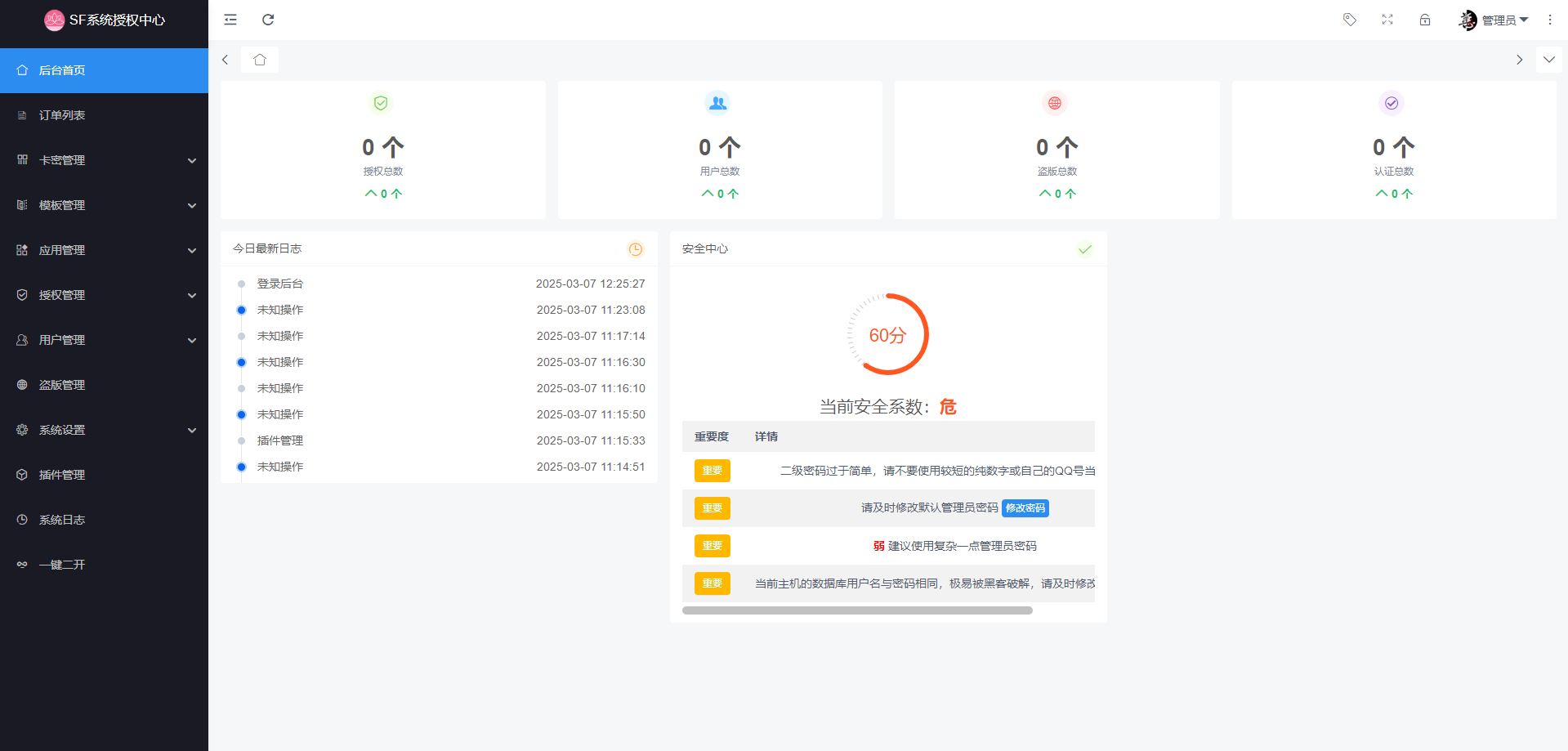Click the 盗版管理 globe sidebar icon
The image size is (1568, 751).
point(22,385)
